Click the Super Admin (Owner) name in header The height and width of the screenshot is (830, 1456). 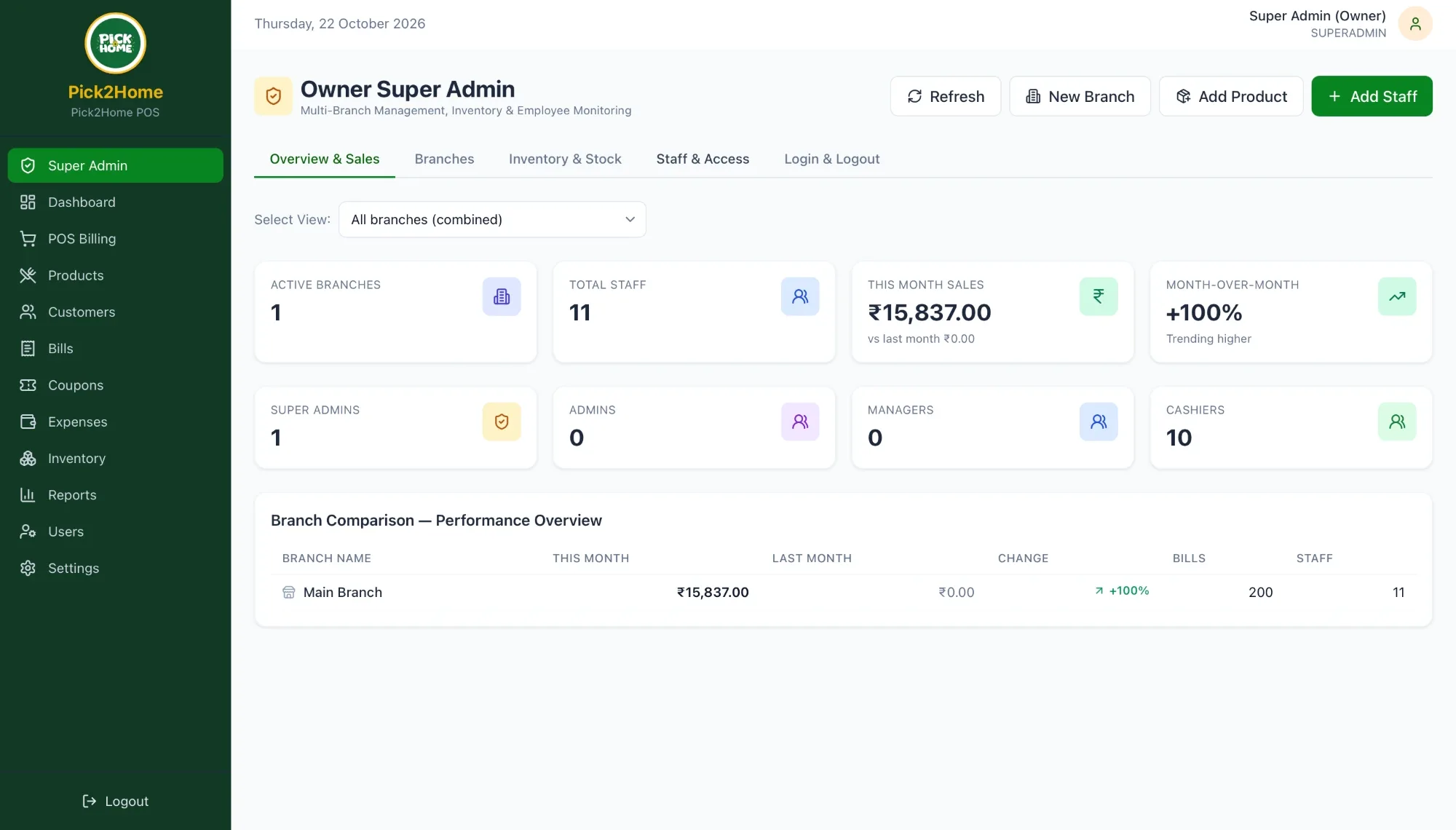(x=1317, y=16)
